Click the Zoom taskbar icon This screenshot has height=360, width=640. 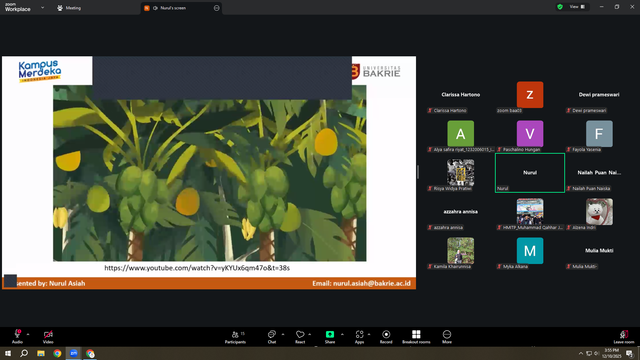click(x=74, y=353)
